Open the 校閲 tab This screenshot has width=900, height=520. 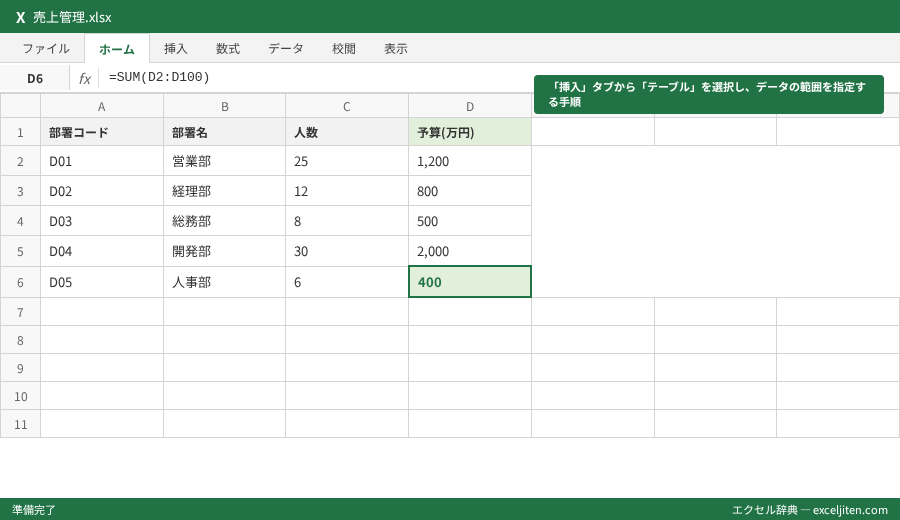click(344, 49)
